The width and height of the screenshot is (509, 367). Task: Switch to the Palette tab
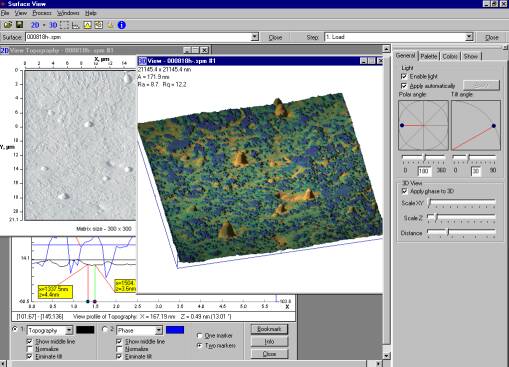click(x=429, y=56)
